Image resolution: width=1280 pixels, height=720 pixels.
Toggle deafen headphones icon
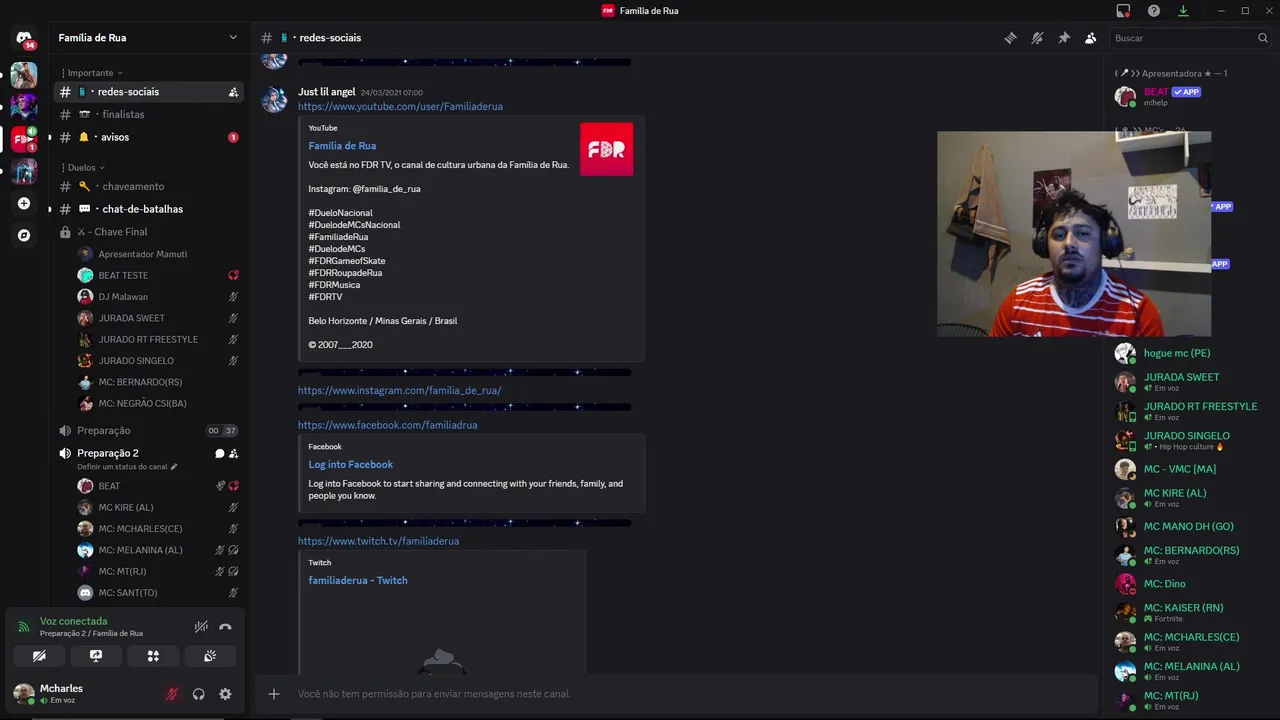point(199,694)
